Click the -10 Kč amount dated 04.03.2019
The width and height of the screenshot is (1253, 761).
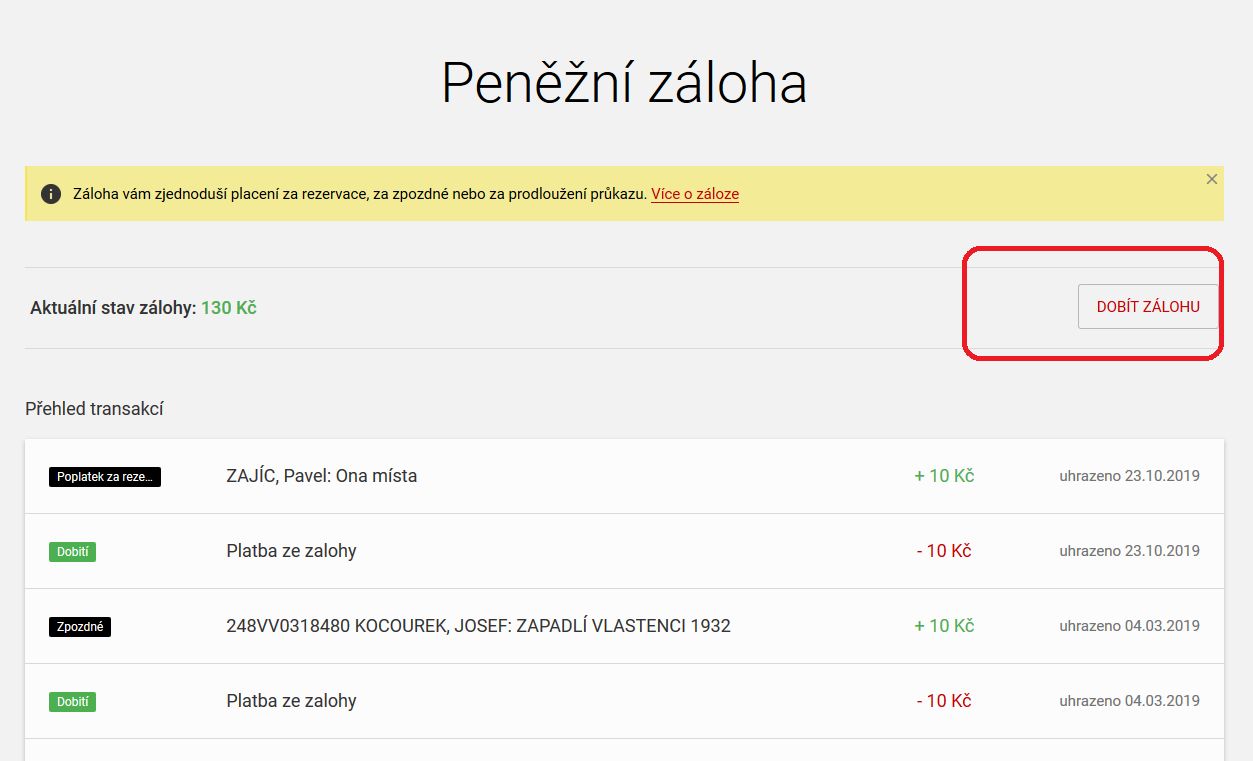944,701
